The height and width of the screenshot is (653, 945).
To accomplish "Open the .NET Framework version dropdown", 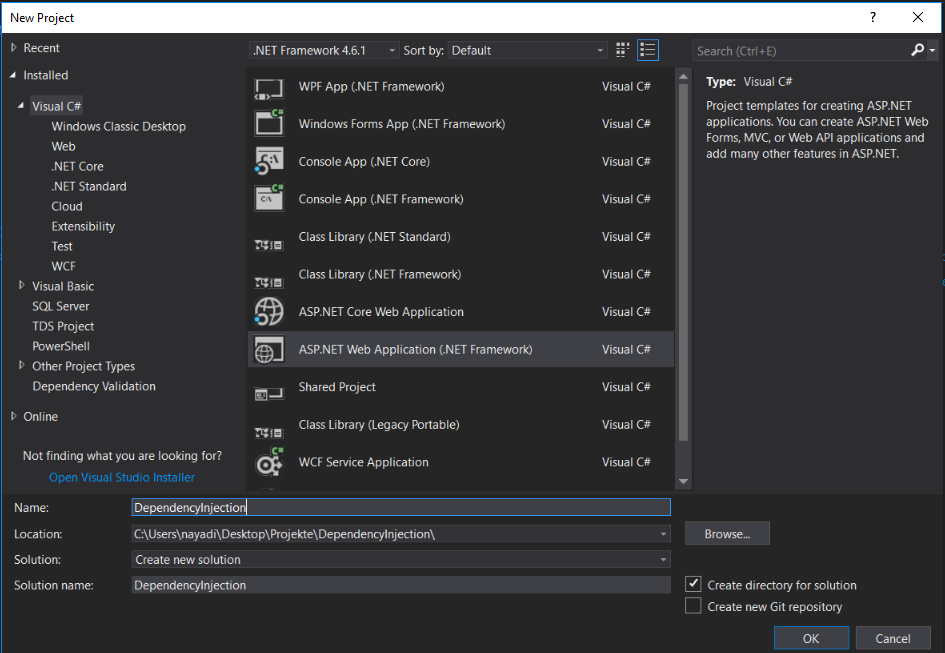I will tap(324, 50).
